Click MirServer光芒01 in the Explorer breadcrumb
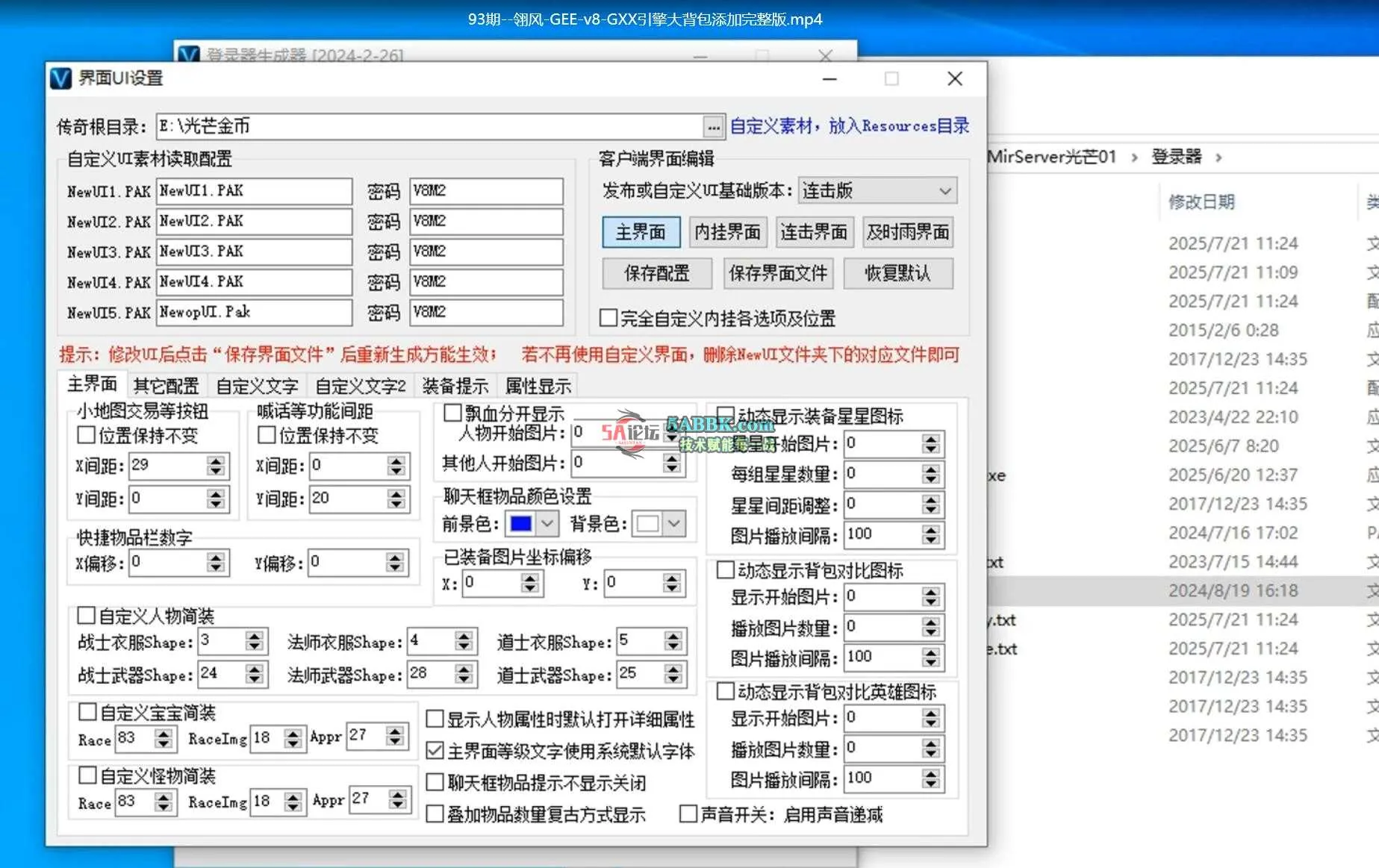 [x=1051, y=157]
